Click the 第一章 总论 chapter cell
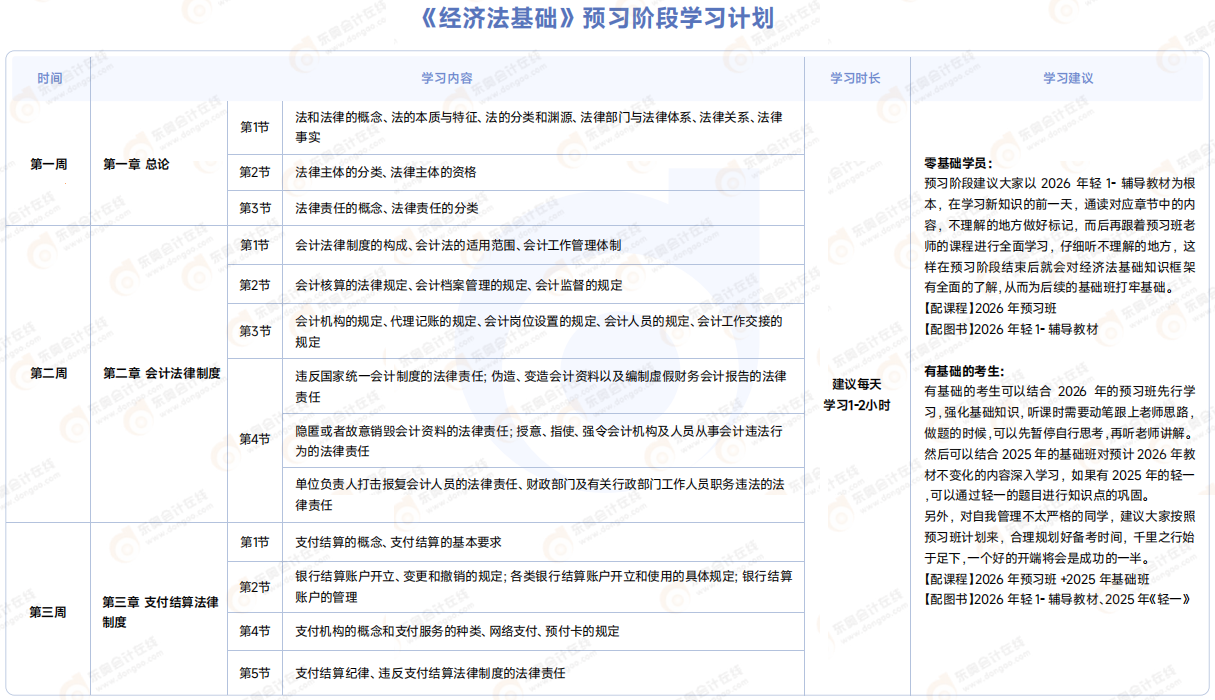The image size is (1215, 700). click(136, 164)
